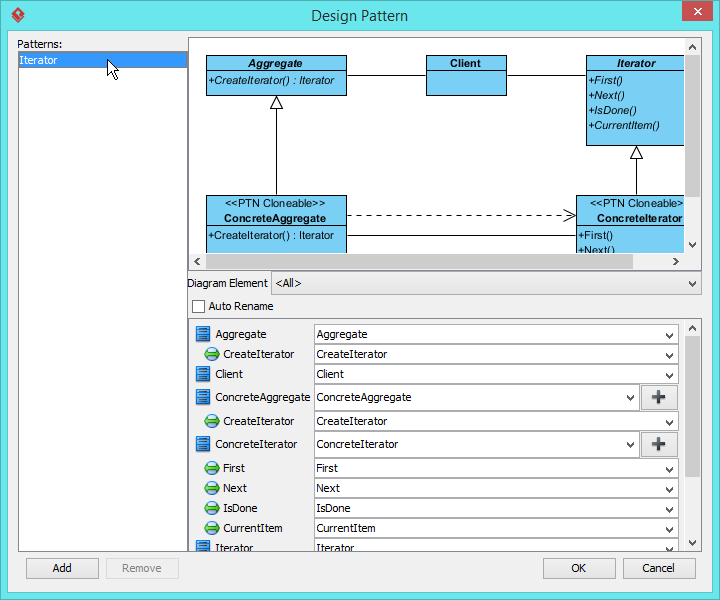Click the element list scroll up arrow
The height and width of the screenshot is (600, 720).
pyautogui.click(x=692, y=328)
